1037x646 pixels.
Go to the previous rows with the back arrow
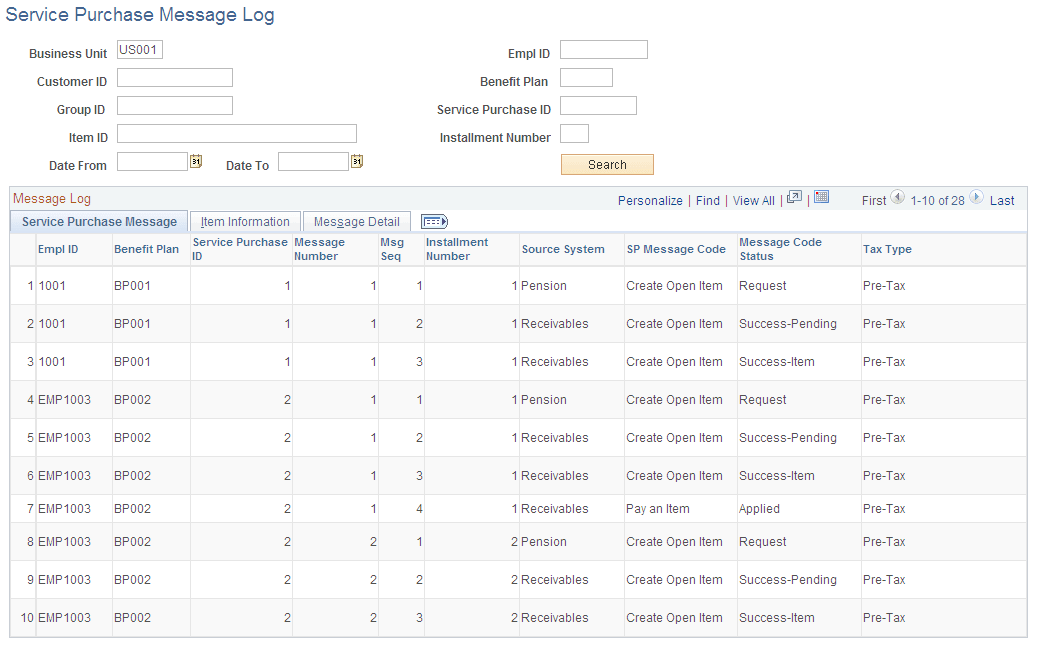pyautogui.click(x=897, y=200)
